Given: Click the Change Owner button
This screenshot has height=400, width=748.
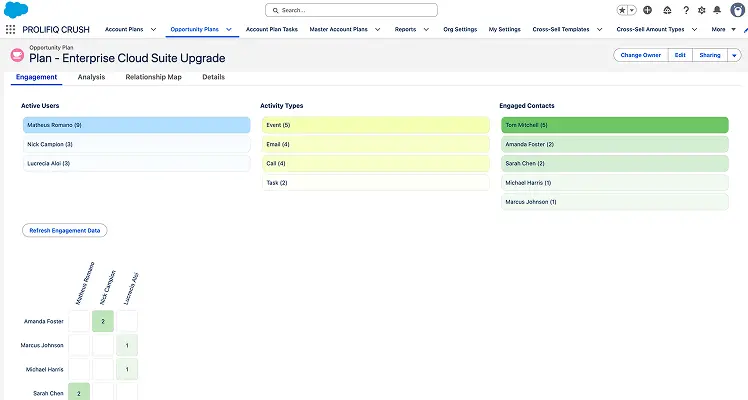Looking at the screenshot, I should tap(641, 55).
